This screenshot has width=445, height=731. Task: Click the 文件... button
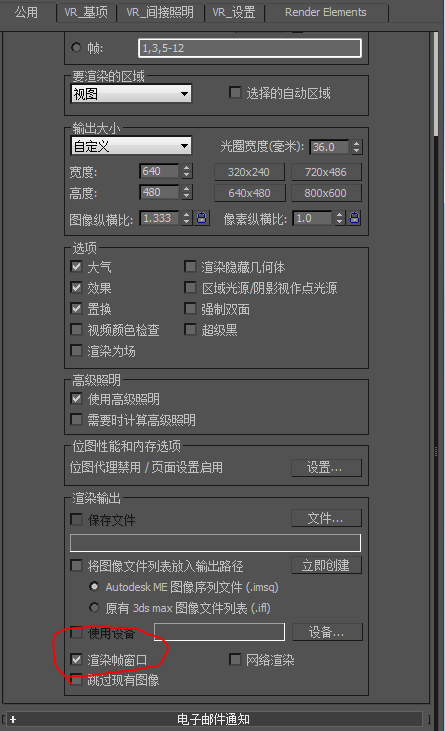(x=326, y=518)
